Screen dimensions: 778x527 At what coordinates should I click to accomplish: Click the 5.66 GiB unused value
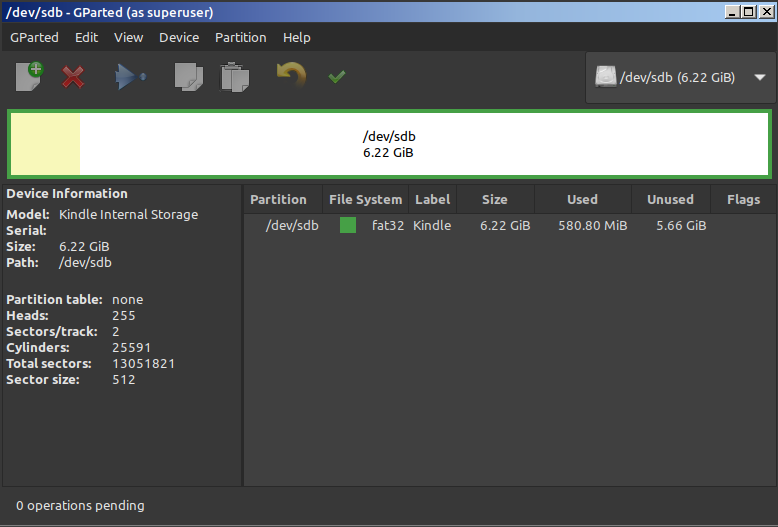coord(681,225)
